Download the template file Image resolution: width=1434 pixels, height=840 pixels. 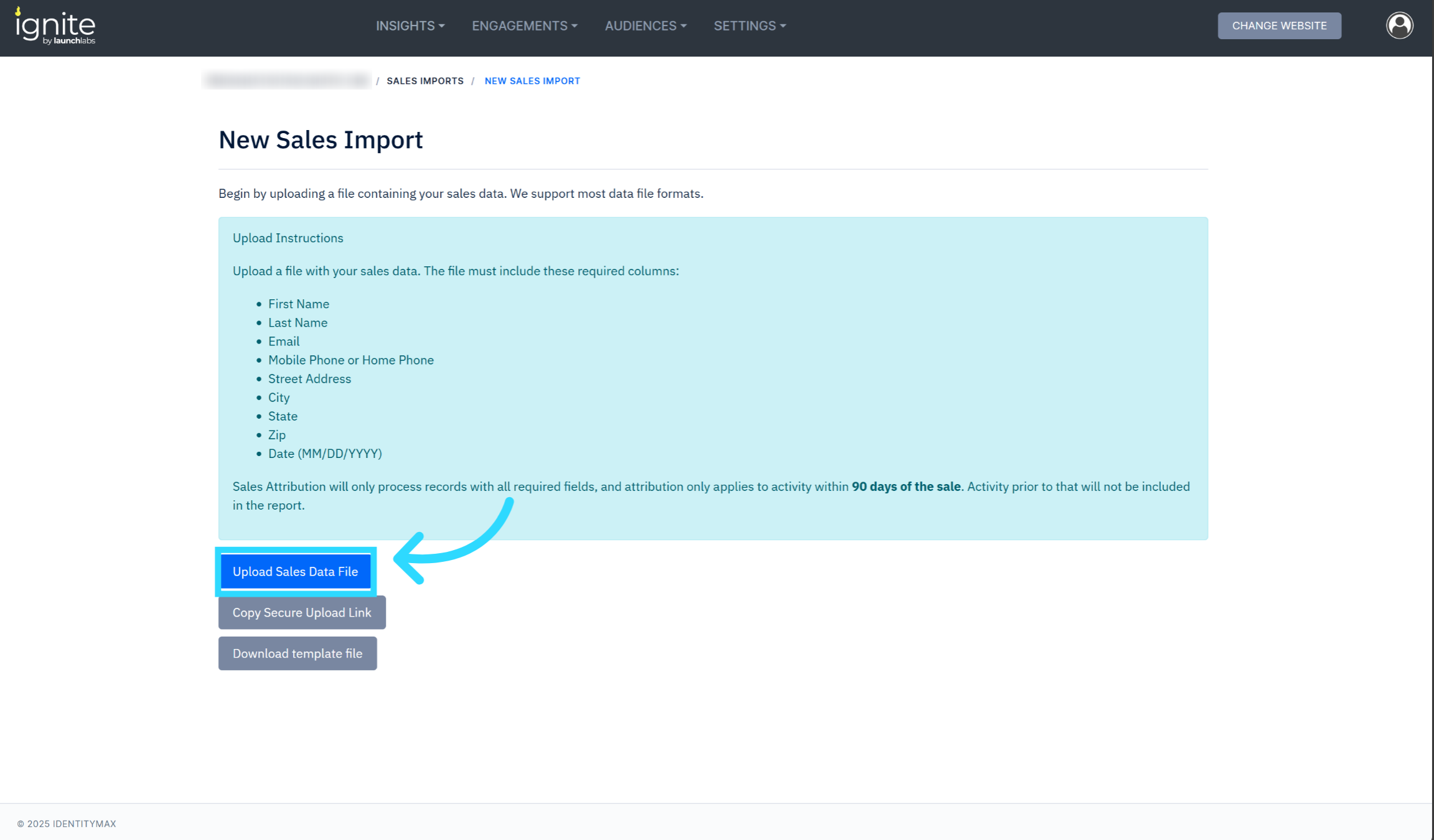tap(298, 653)
